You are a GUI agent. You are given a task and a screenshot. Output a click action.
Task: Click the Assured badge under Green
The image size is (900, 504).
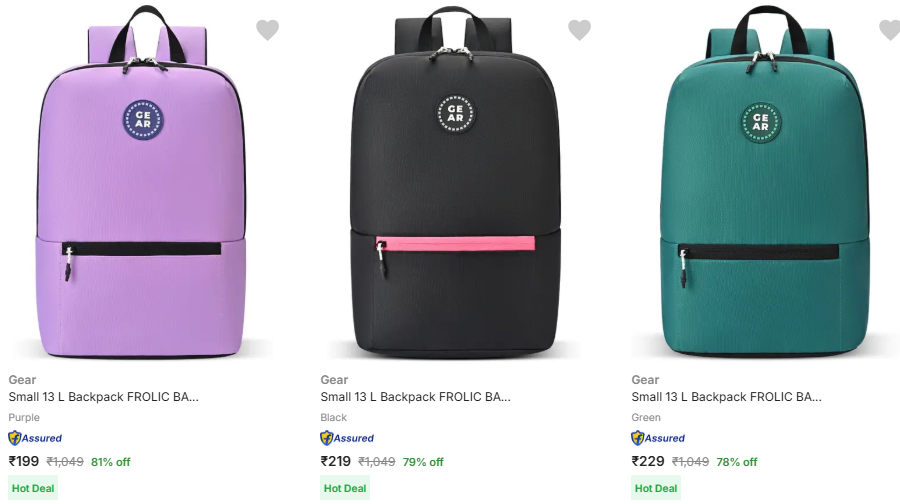(658, 438)
